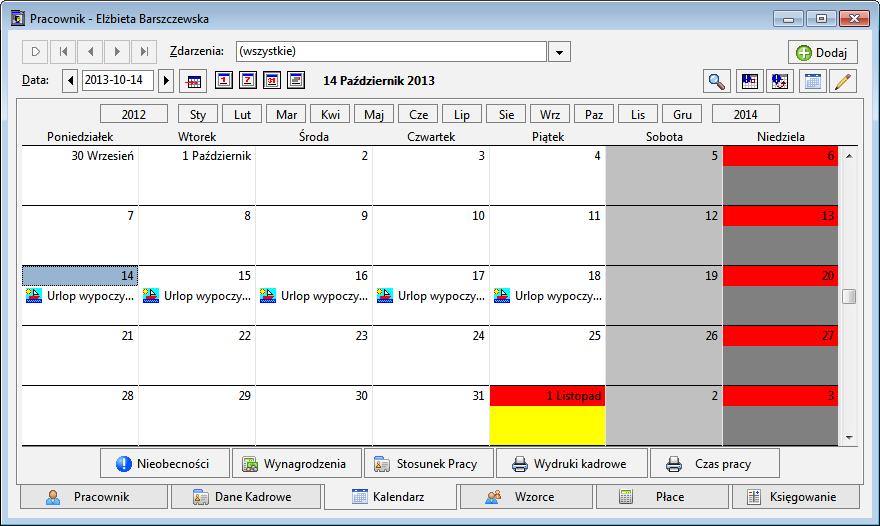Switch to week view icon '7'
This screenshot has width=880, height=526.
pos(248,80)
